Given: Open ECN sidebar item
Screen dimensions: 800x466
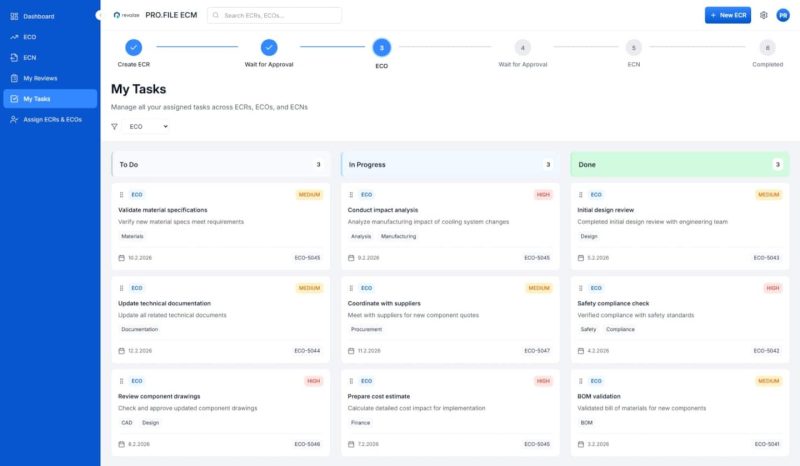Looking at the screenshot, I should click(x=50, y=58).
